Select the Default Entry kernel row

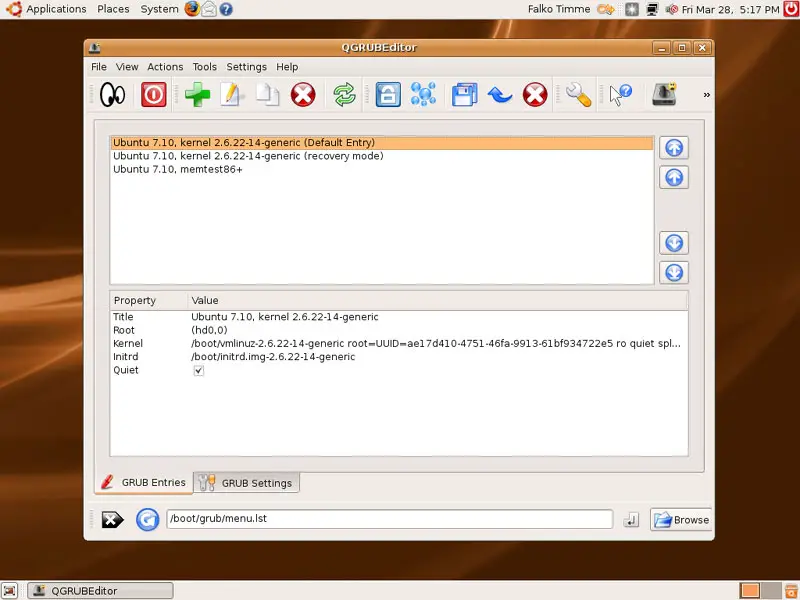[x=382, y=143]
